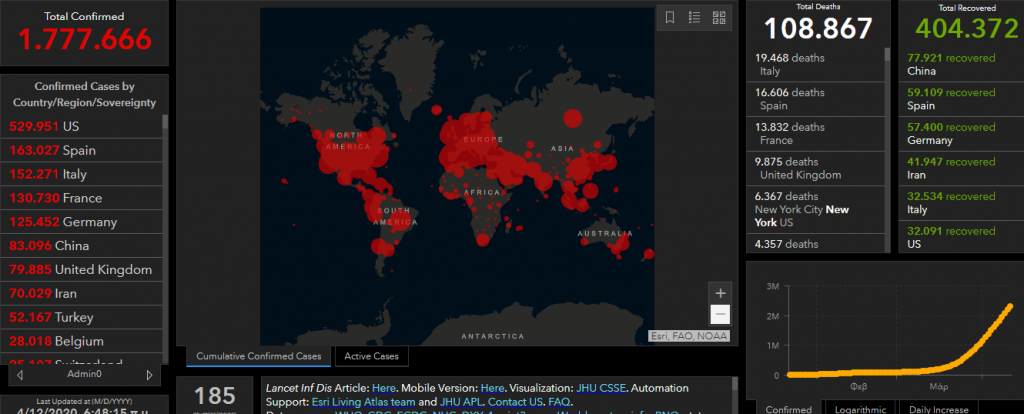Open the Contact US link

[515, 400]
